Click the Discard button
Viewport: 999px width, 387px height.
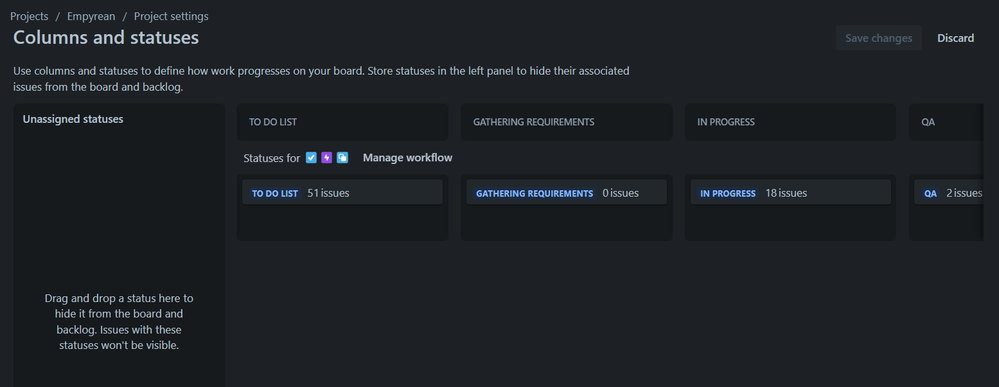(x=955, y=38)
